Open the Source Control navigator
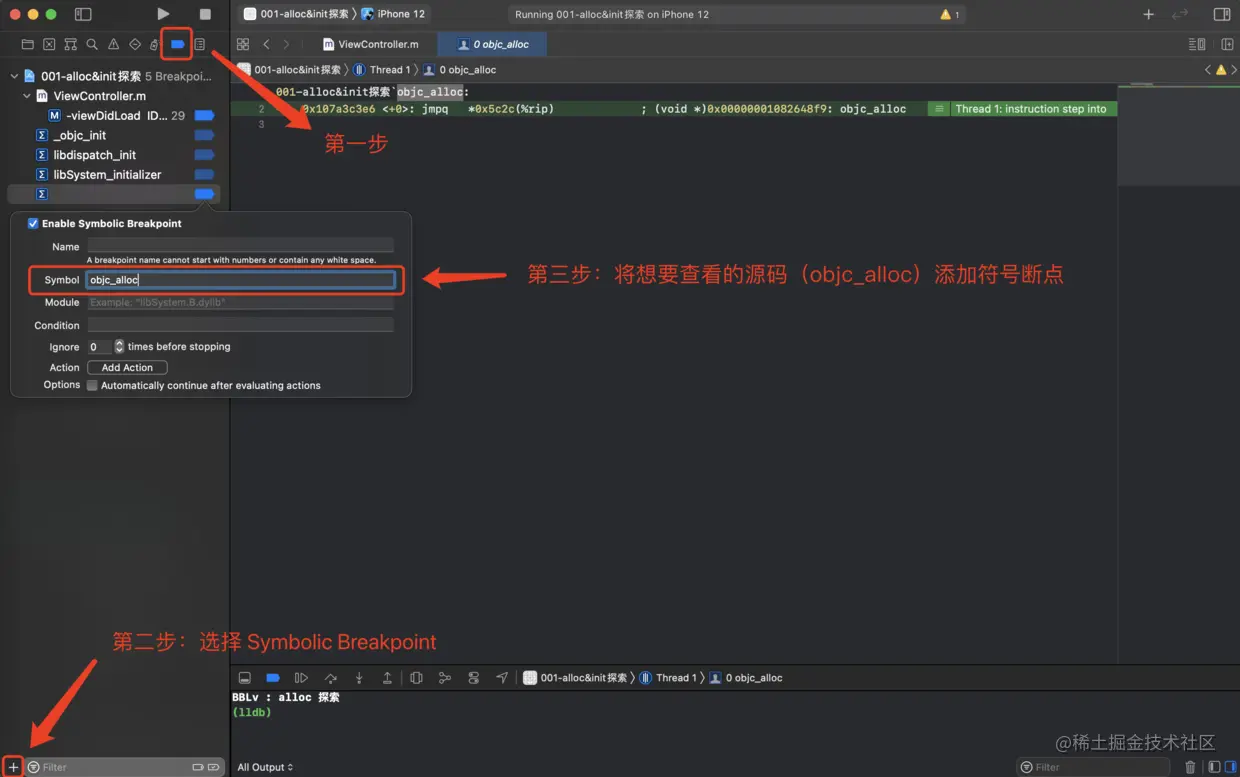 [49, 44]
